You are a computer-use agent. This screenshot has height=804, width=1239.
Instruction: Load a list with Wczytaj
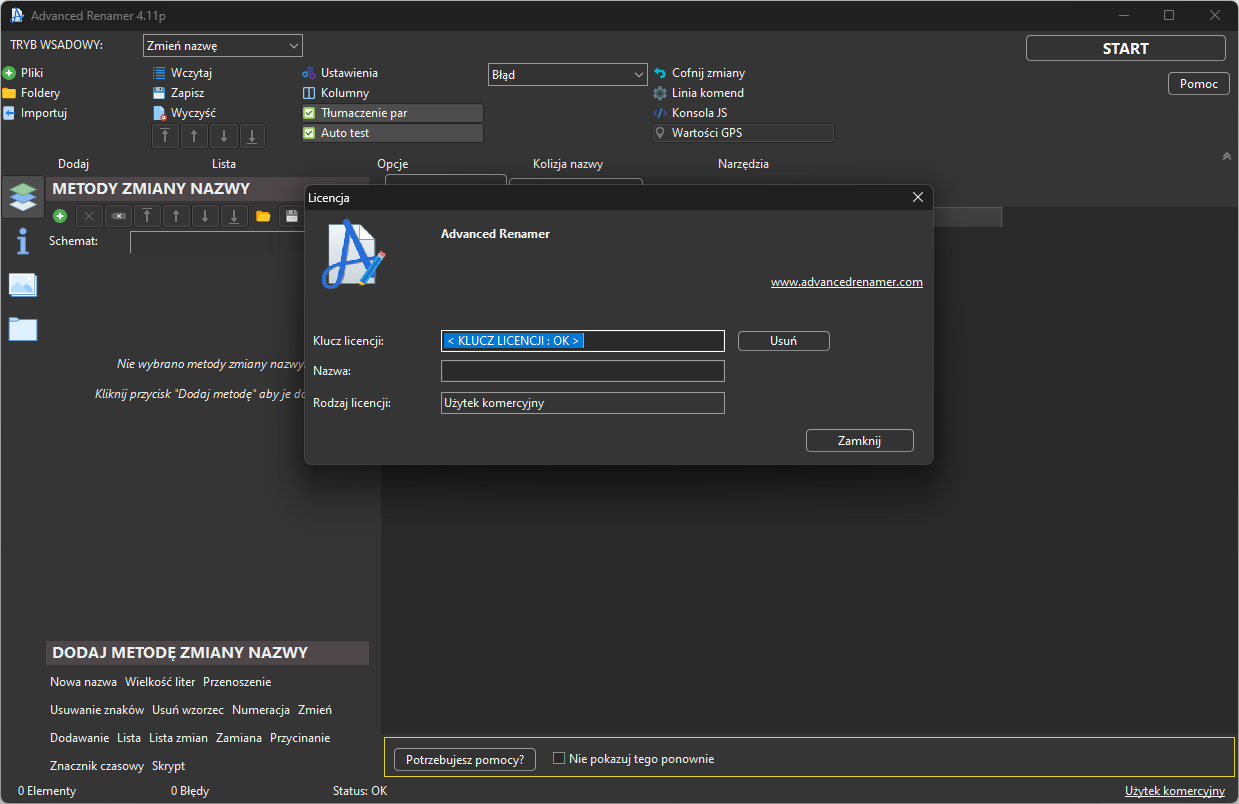(182, 73)
